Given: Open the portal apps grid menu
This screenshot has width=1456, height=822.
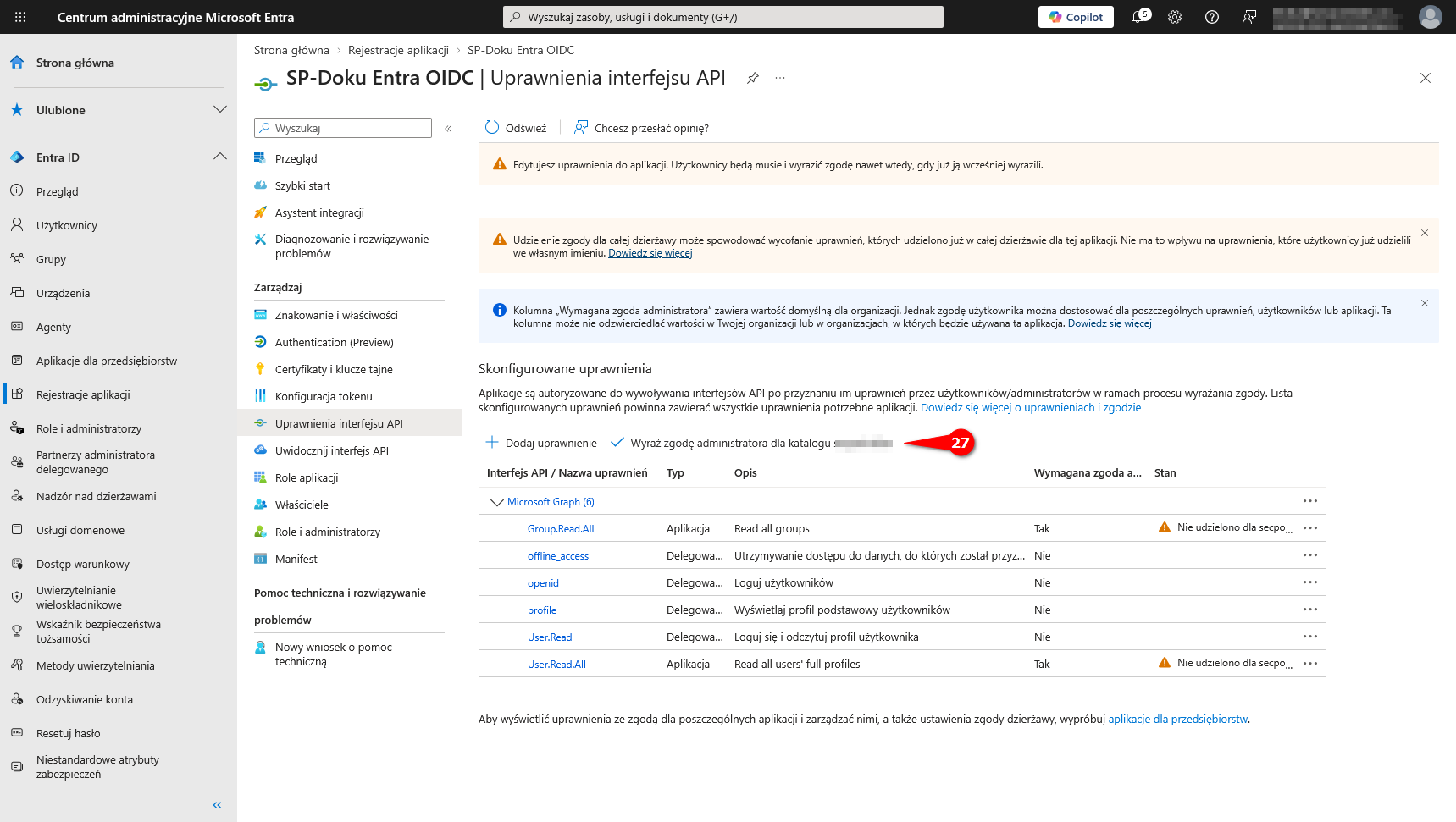Looking at the screenshot, I should pos(20,17).
